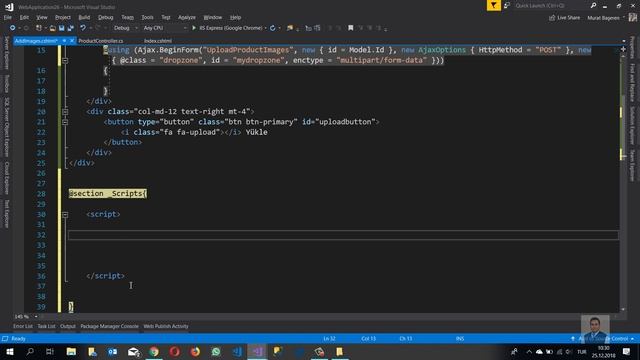640x360 pixels.
Task: Close the AddImages.cshtml tab
Action: pos(72,41)
